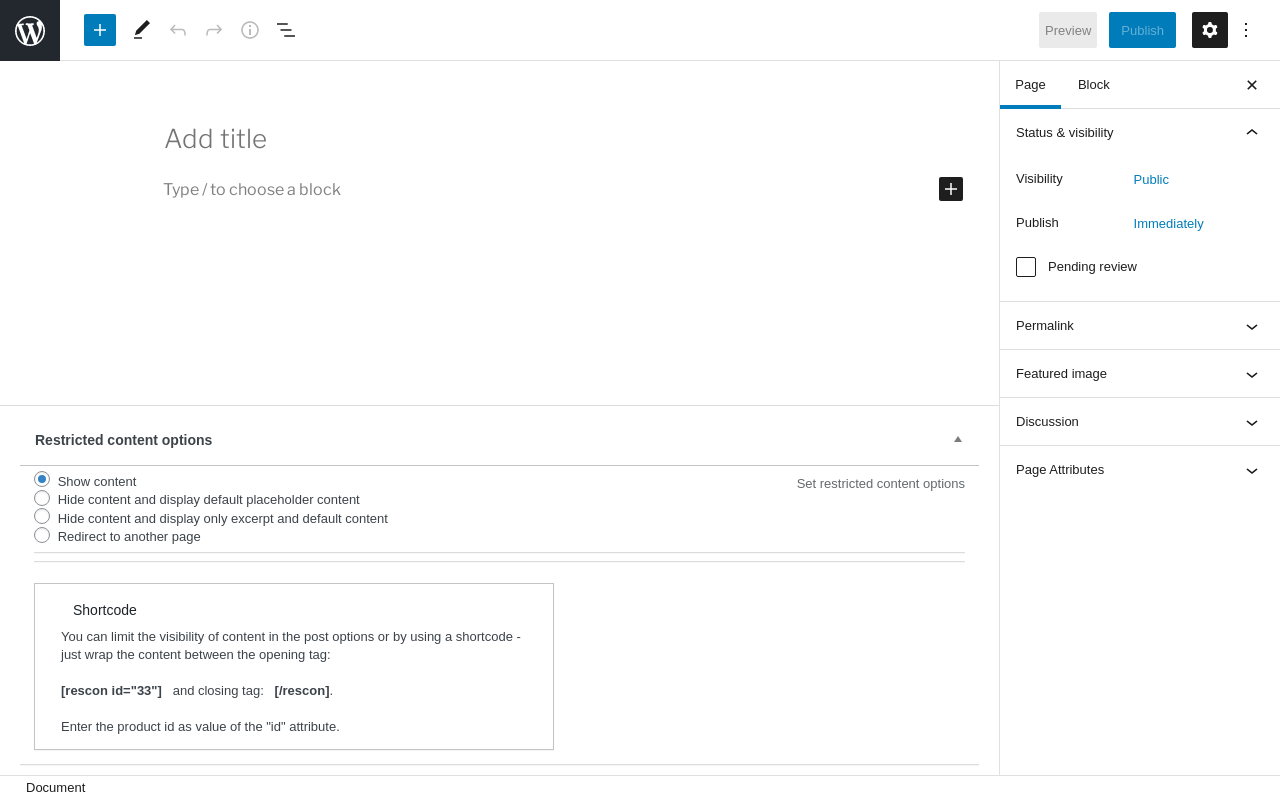Open the block inserter plus button
The height and width of the screenshot is (800, 1280).
pos(100,30)
